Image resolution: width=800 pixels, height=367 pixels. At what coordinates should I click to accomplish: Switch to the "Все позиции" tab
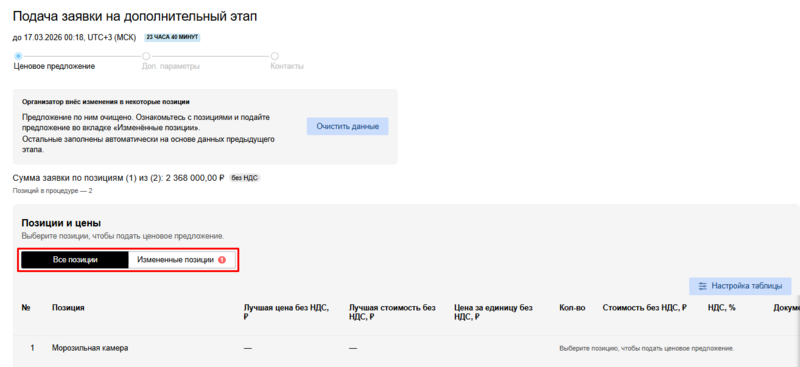75,259
